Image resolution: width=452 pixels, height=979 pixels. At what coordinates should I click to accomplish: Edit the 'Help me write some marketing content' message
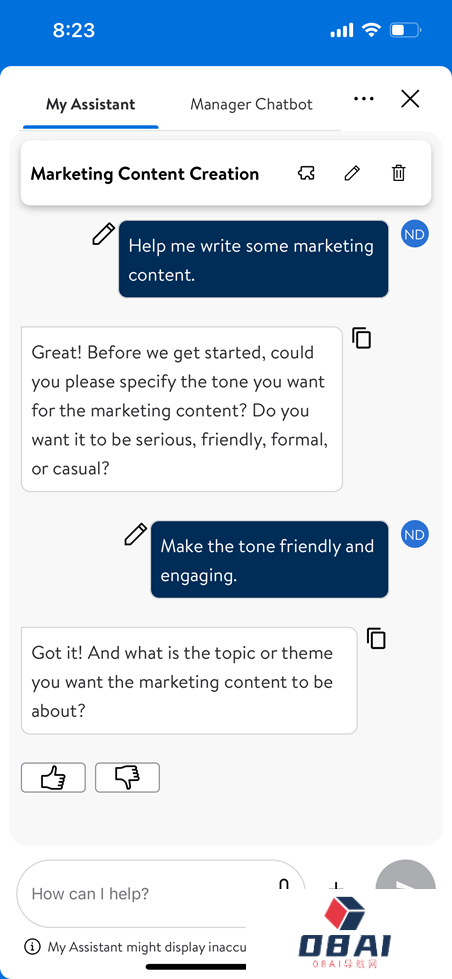(104, 234)
